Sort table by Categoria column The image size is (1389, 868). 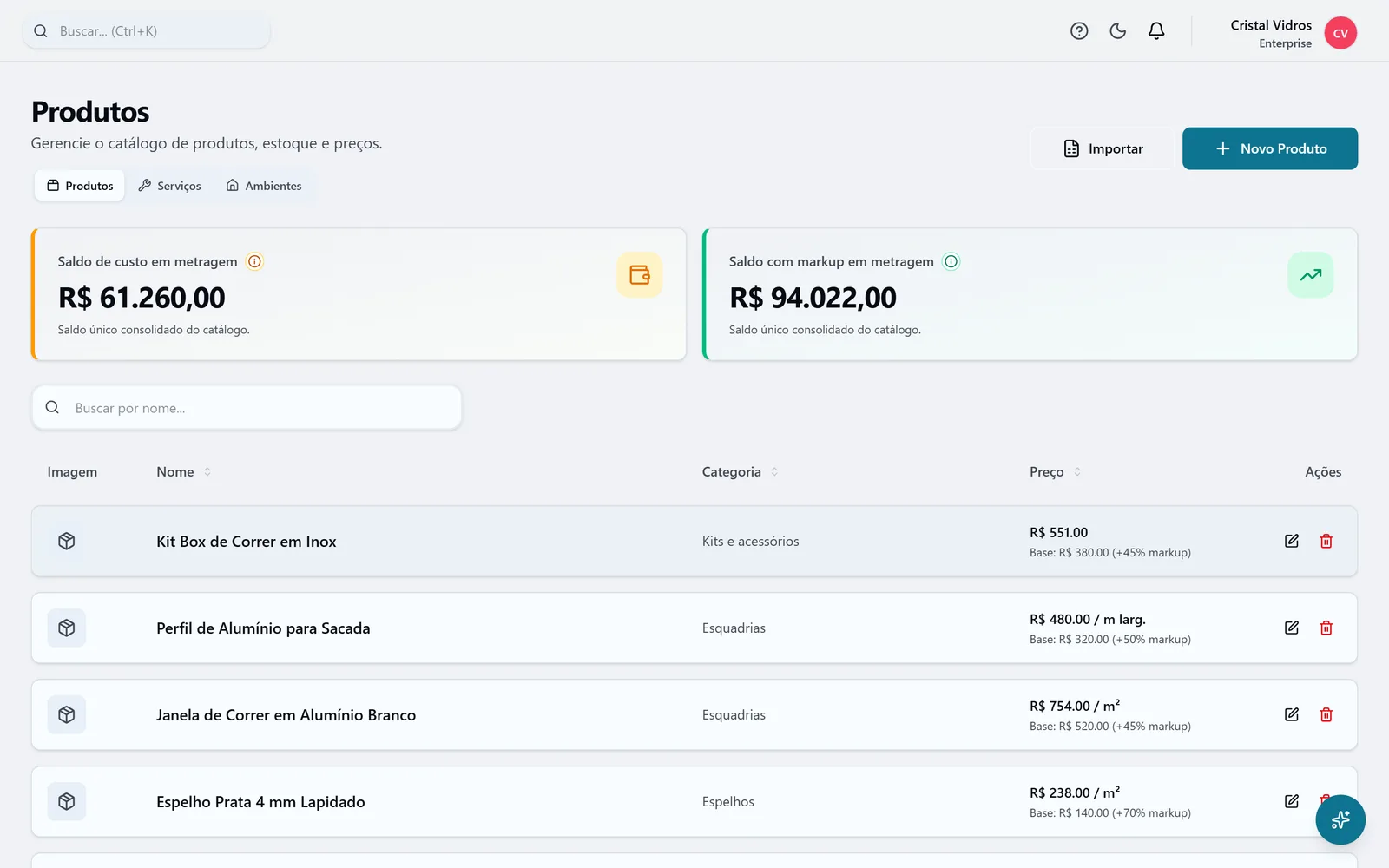click(x=740, y=472)
